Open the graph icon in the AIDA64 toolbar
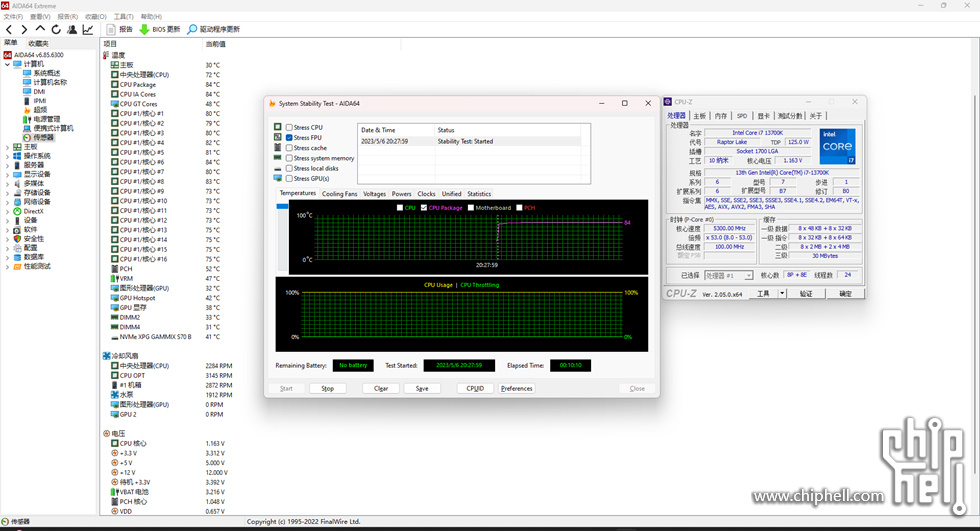The width and height of the screenshot is (980, 531). pos(88,29)
